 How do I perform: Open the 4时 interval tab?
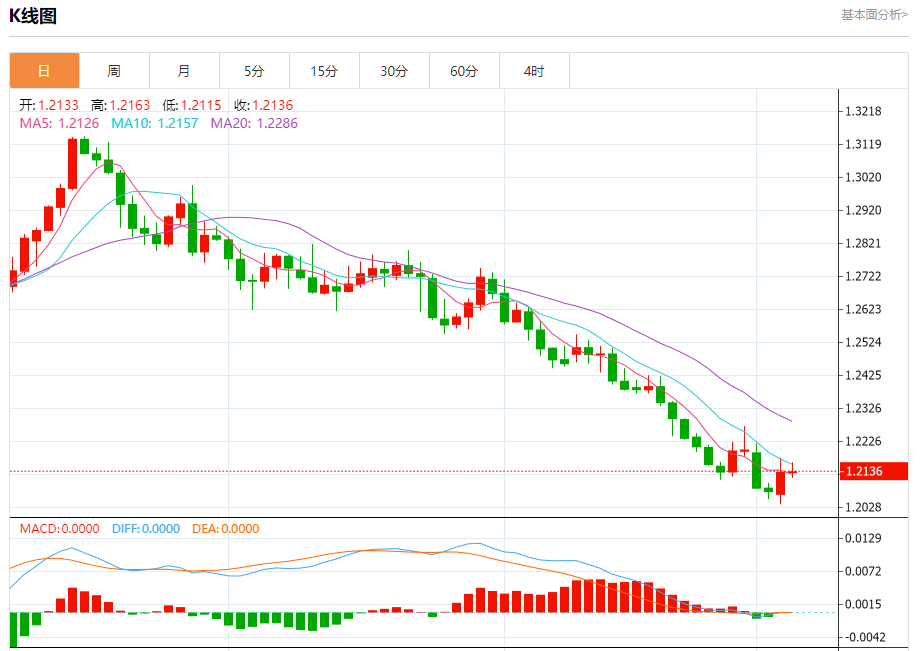pyautogui.click(x=534, y=71)
